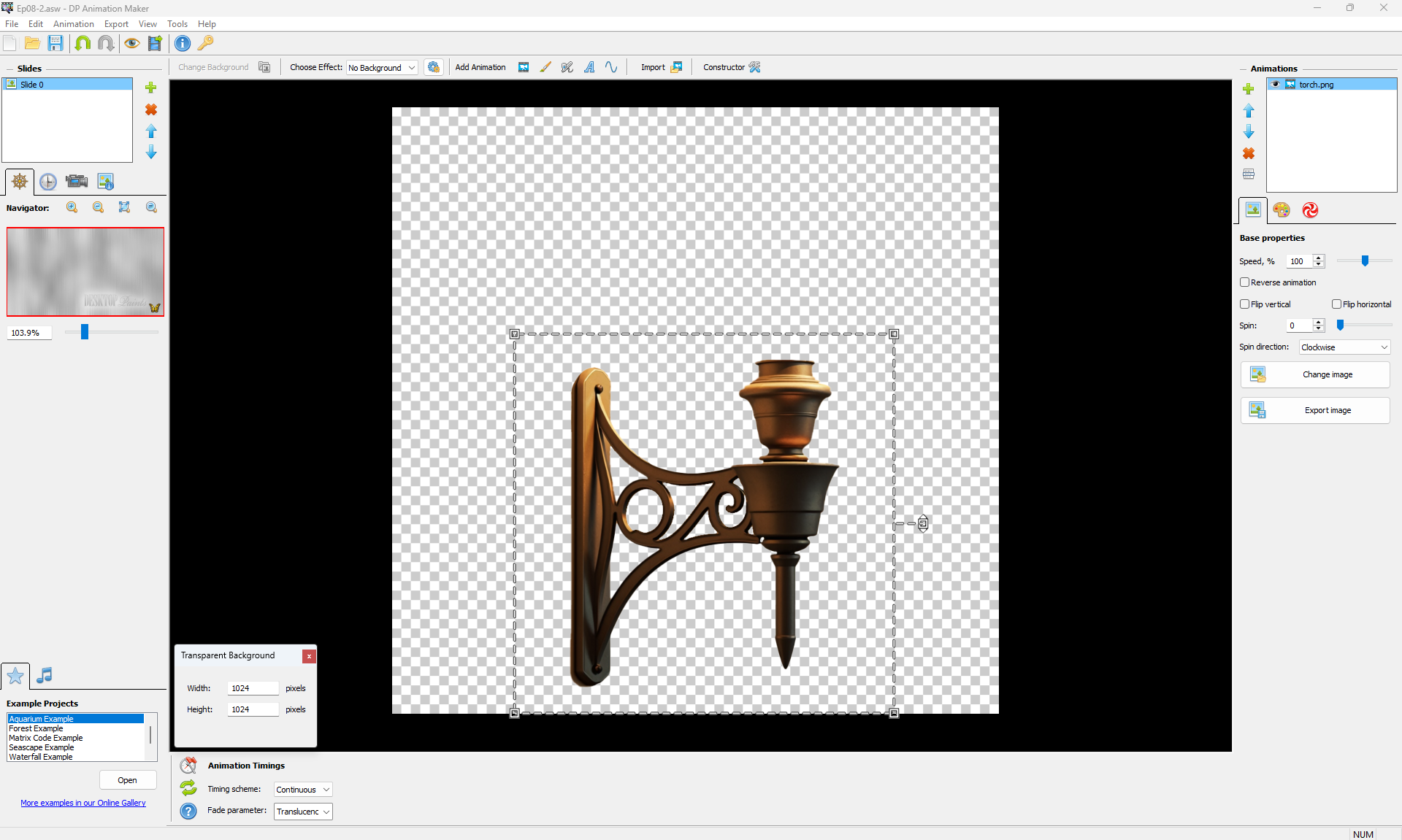Open the Choose Effect dropdown

point(381,68)
